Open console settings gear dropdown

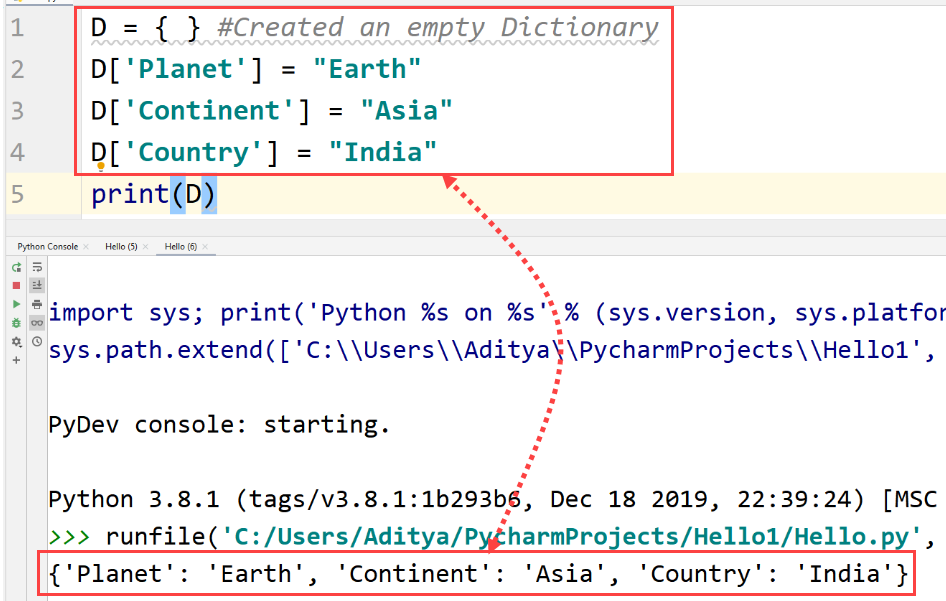pos(16,342)
